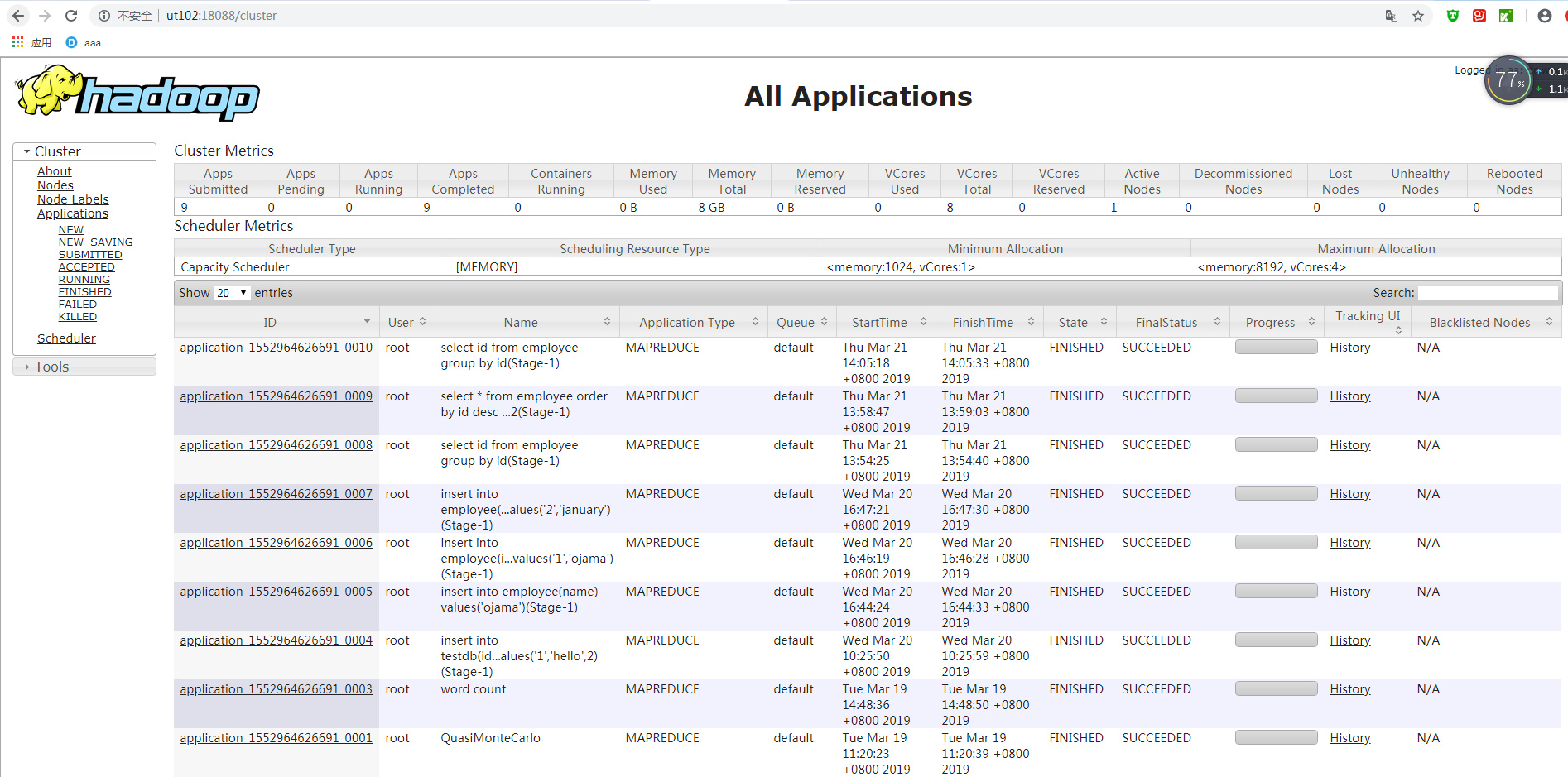Open Applications in the sidebar
The height and width of the screenshot is (777, 1568).
[73, 213]
